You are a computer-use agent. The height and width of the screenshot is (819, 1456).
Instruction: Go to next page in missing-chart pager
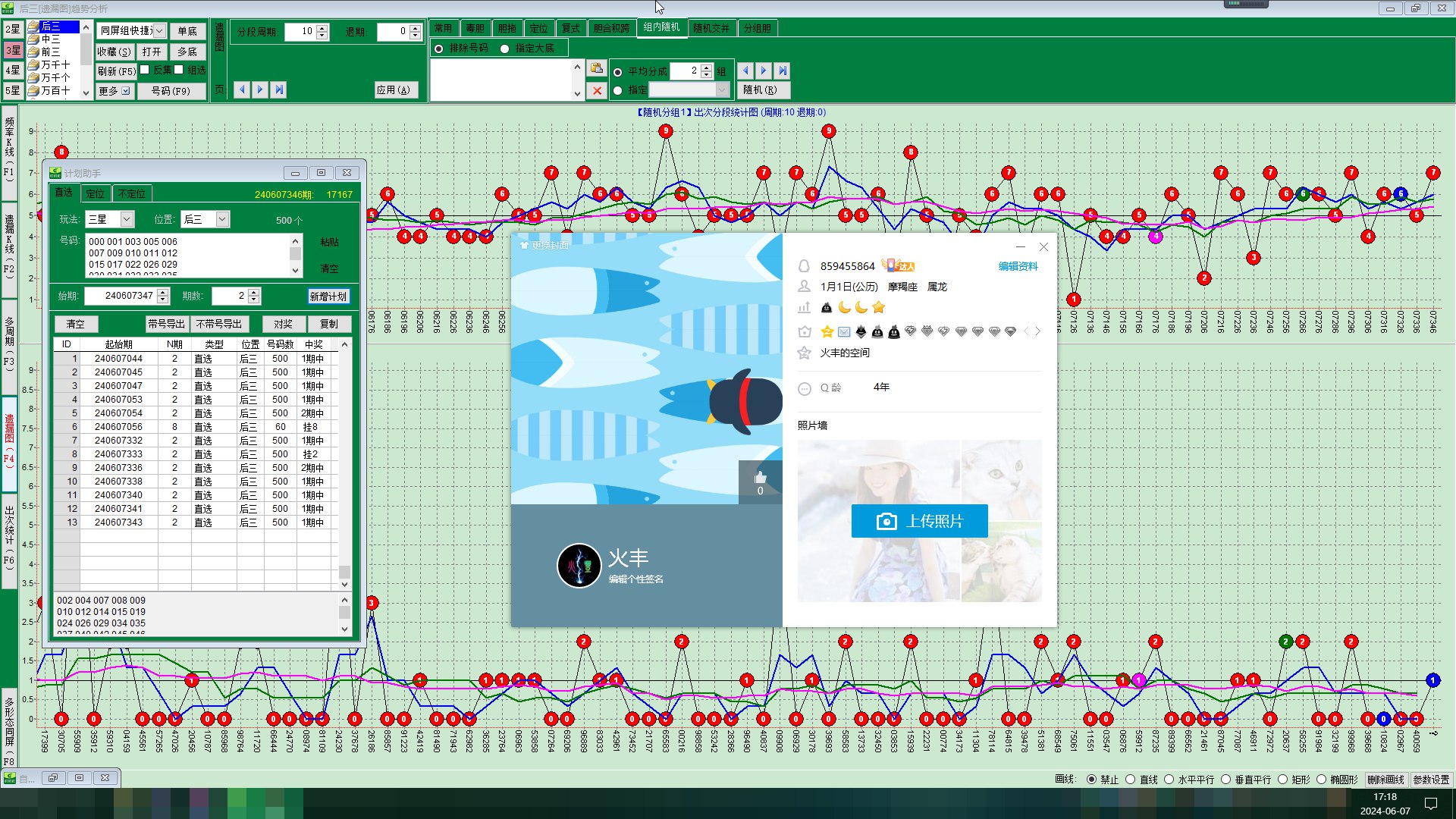(x=260, y=89)
